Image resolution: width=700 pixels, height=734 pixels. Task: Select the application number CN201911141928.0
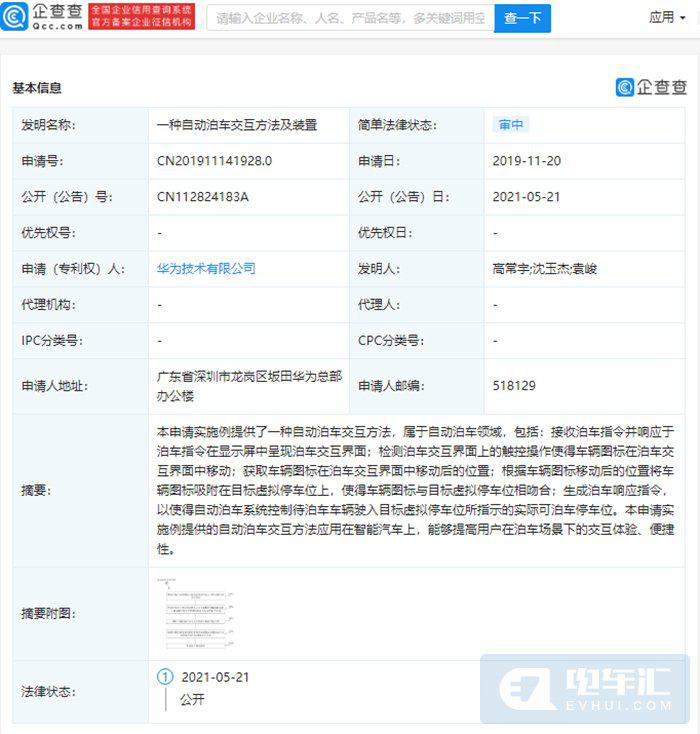click(214, 161)
